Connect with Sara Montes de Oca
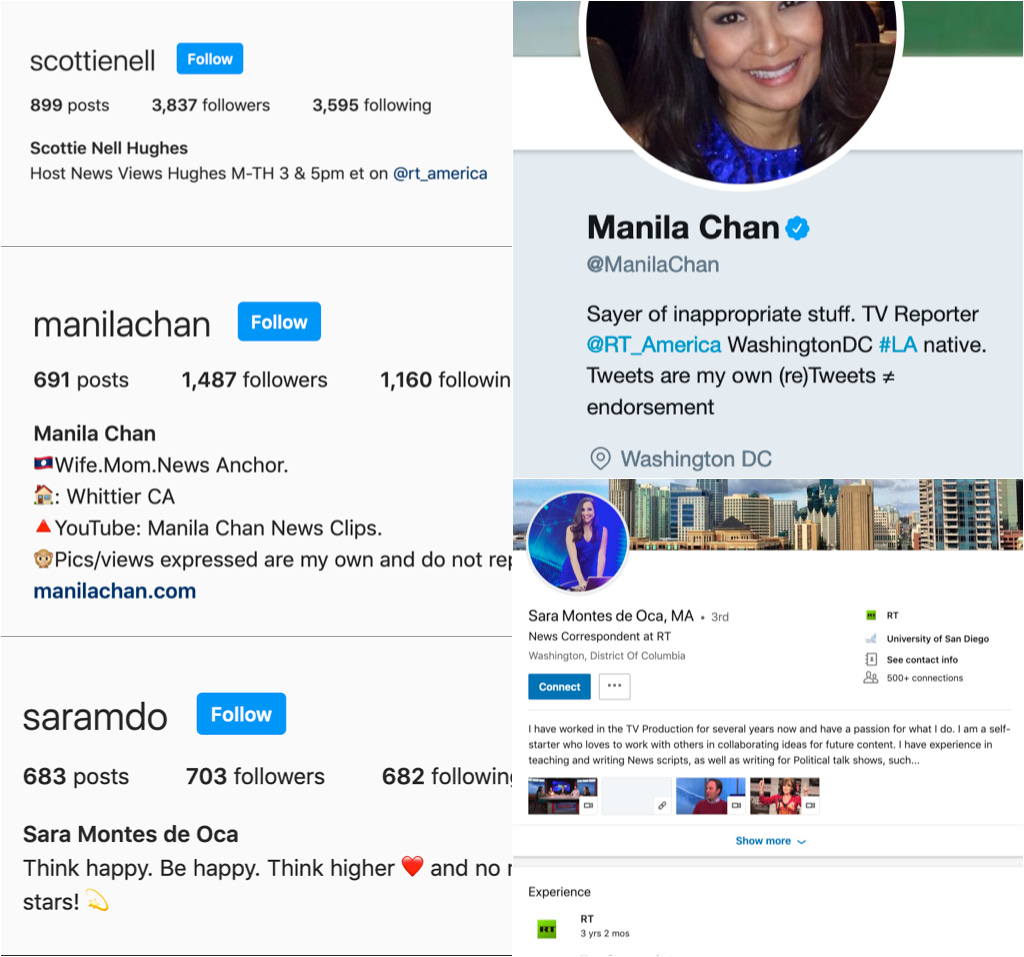Viewport: 1024px width, 957px height. 559,687
